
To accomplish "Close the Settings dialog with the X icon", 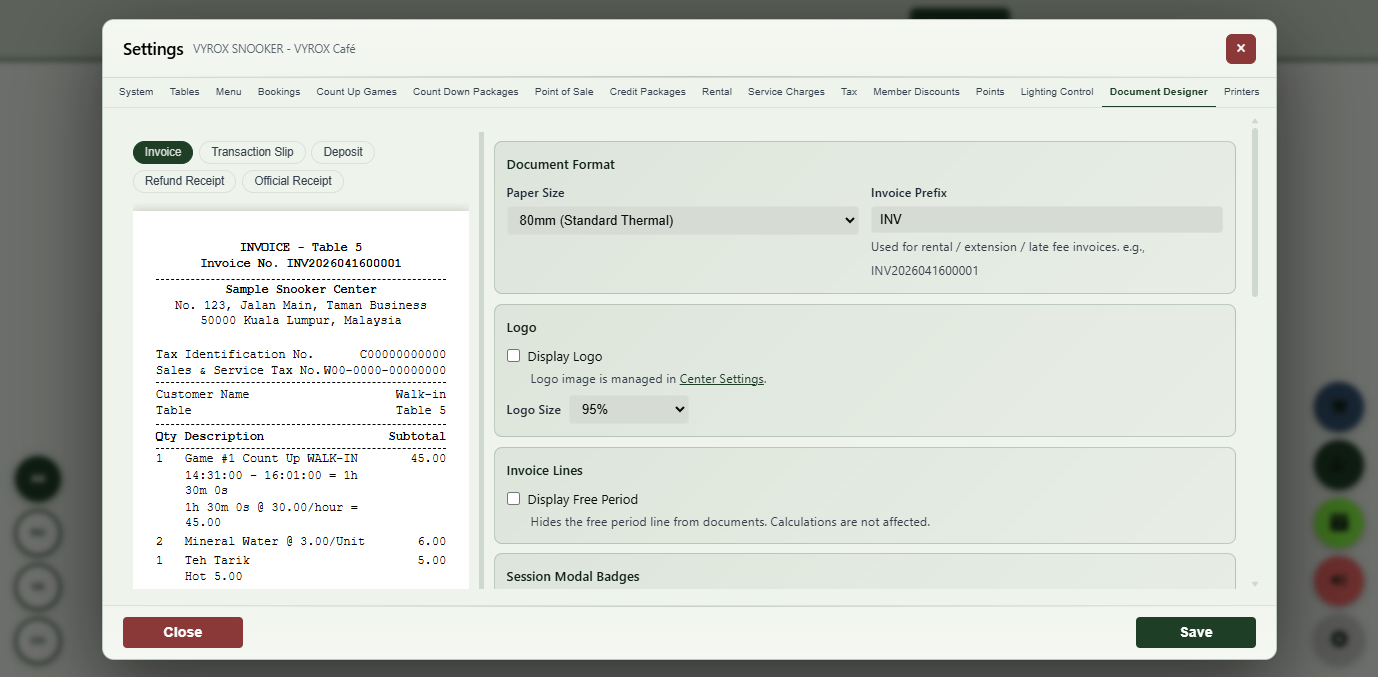I will [1240, 48].
